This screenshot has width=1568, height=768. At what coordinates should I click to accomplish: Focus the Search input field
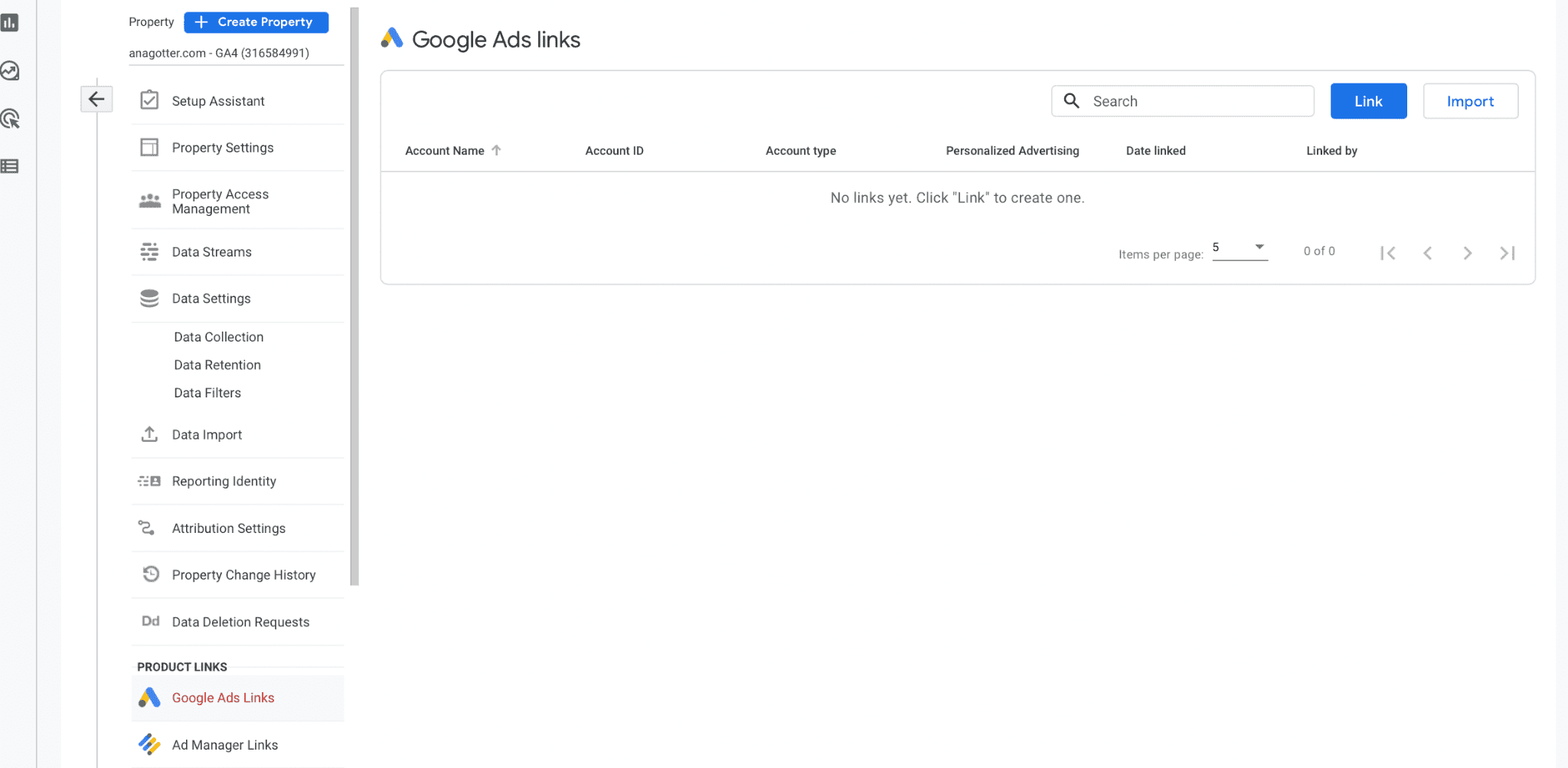coord(1183,101)
